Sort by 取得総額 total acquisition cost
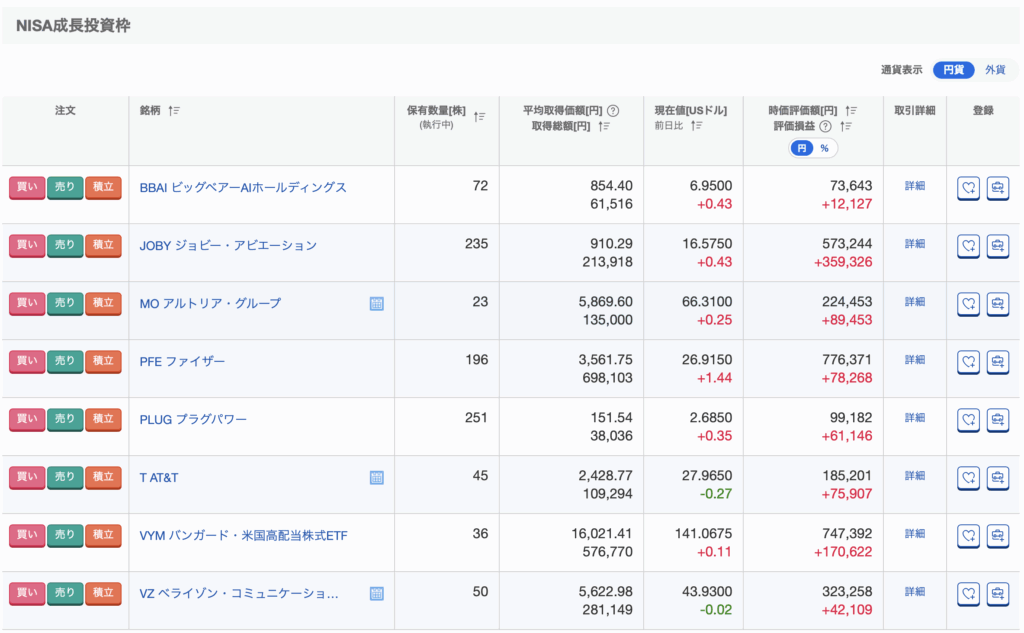The width and height of the screenshot is (1024, 633). (x=603, y=127)
